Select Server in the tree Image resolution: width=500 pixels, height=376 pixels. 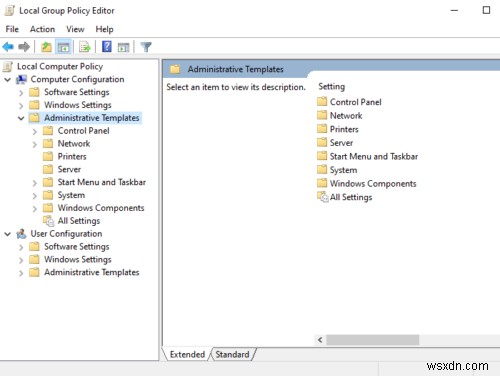(69, 169)
